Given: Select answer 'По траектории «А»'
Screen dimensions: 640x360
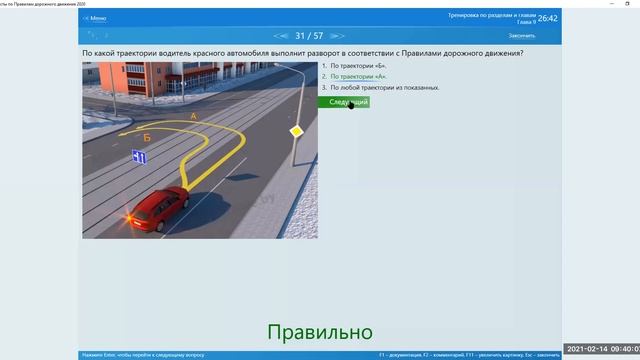Looking at the screenshot, I should 358,76.
